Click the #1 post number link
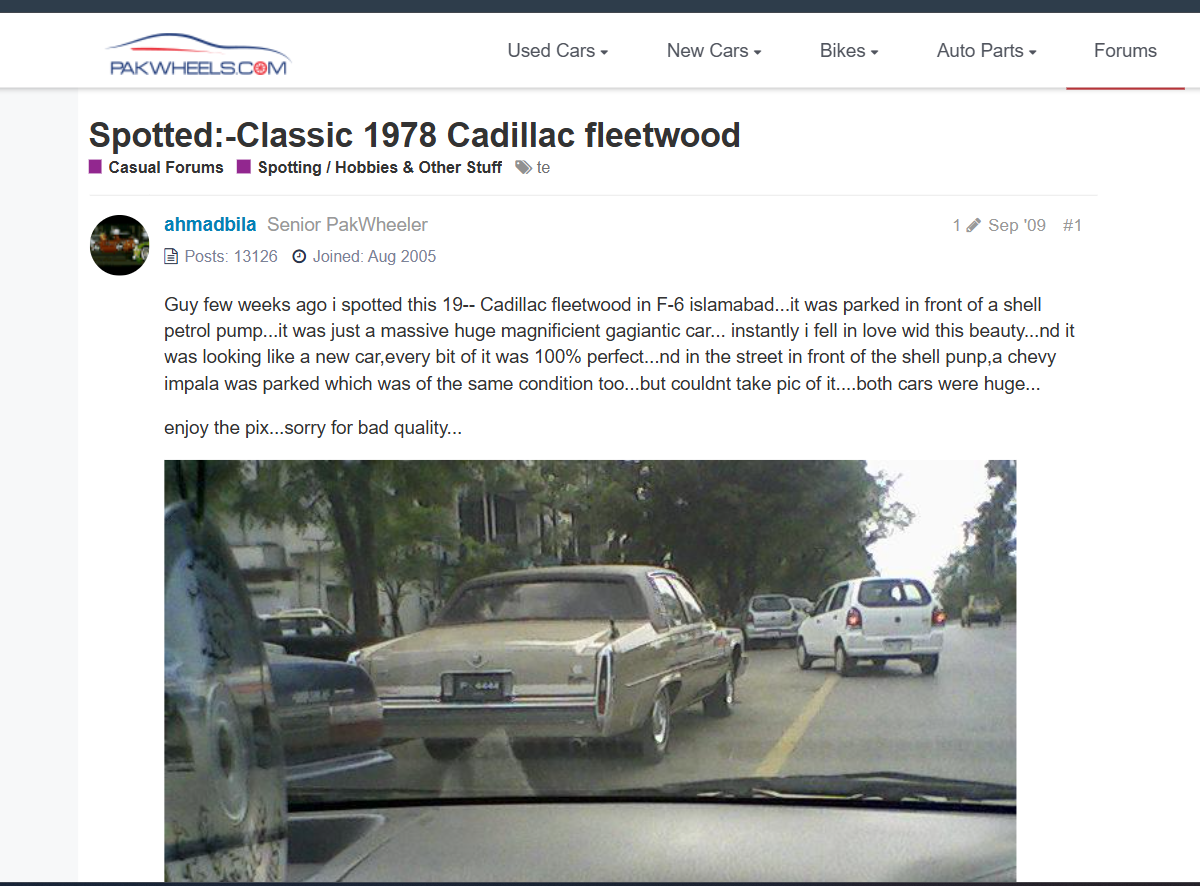 tap(1072, 226)
